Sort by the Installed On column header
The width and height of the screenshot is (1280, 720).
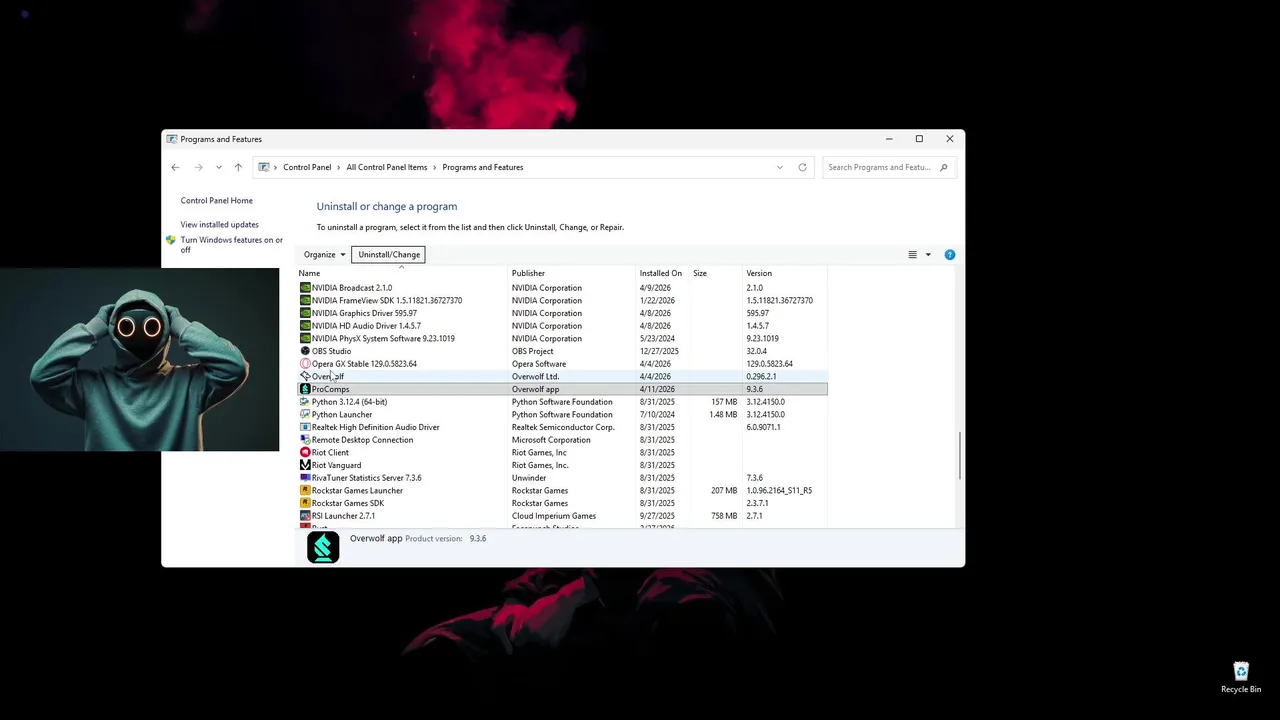click(x=663, y=273)
